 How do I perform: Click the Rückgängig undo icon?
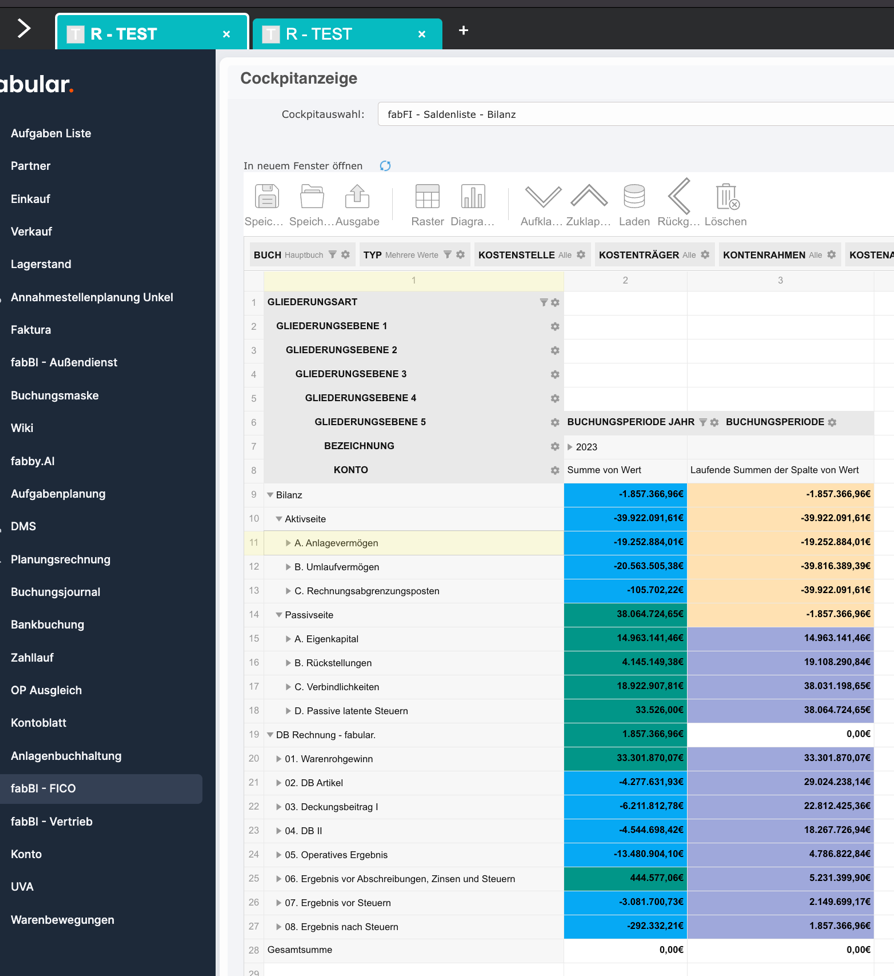click(679, 197)
